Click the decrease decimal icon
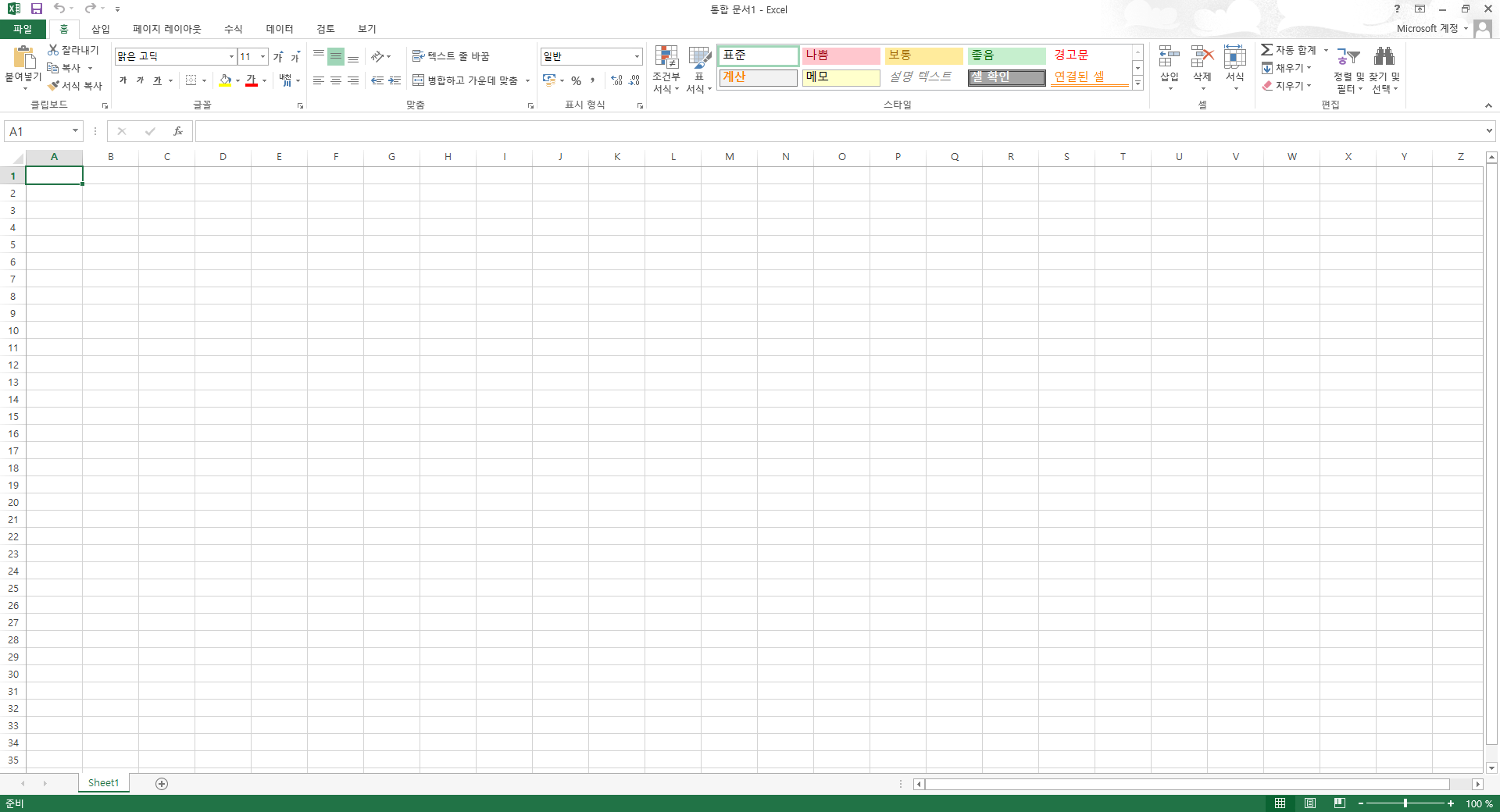This screenshot has width=1500, height=812. tap(634, 80)
